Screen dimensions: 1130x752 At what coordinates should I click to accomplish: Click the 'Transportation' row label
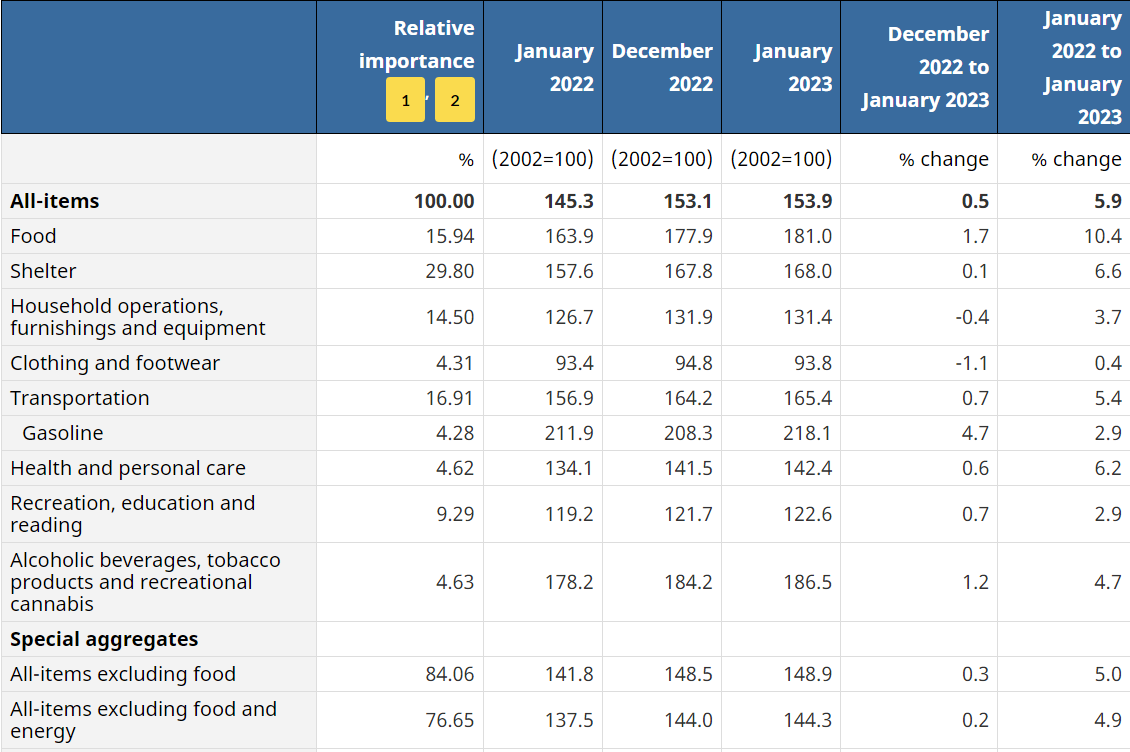(80, 398)
